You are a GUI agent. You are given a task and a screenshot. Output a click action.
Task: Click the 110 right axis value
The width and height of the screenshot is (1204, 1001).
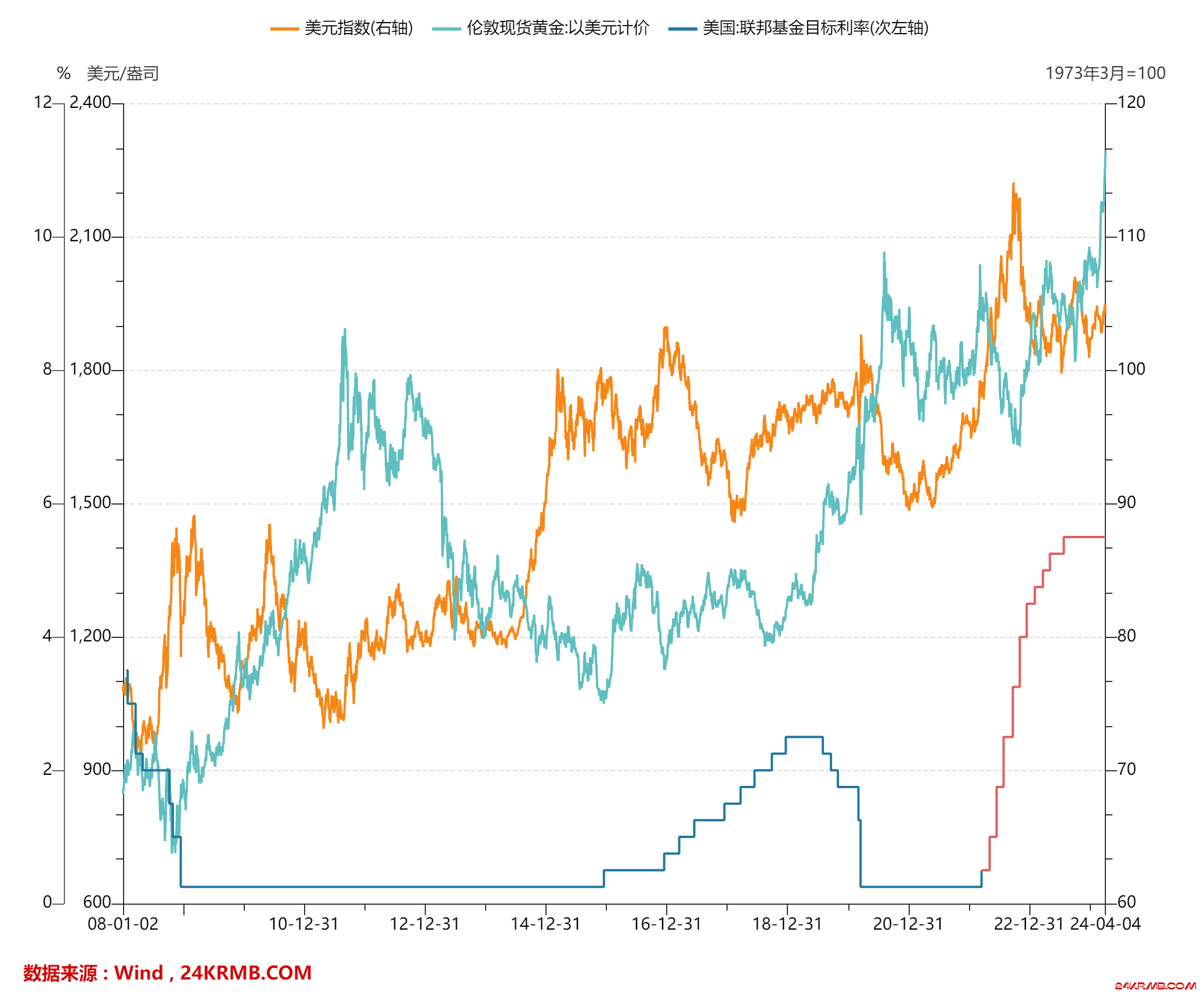[1131, 236]
